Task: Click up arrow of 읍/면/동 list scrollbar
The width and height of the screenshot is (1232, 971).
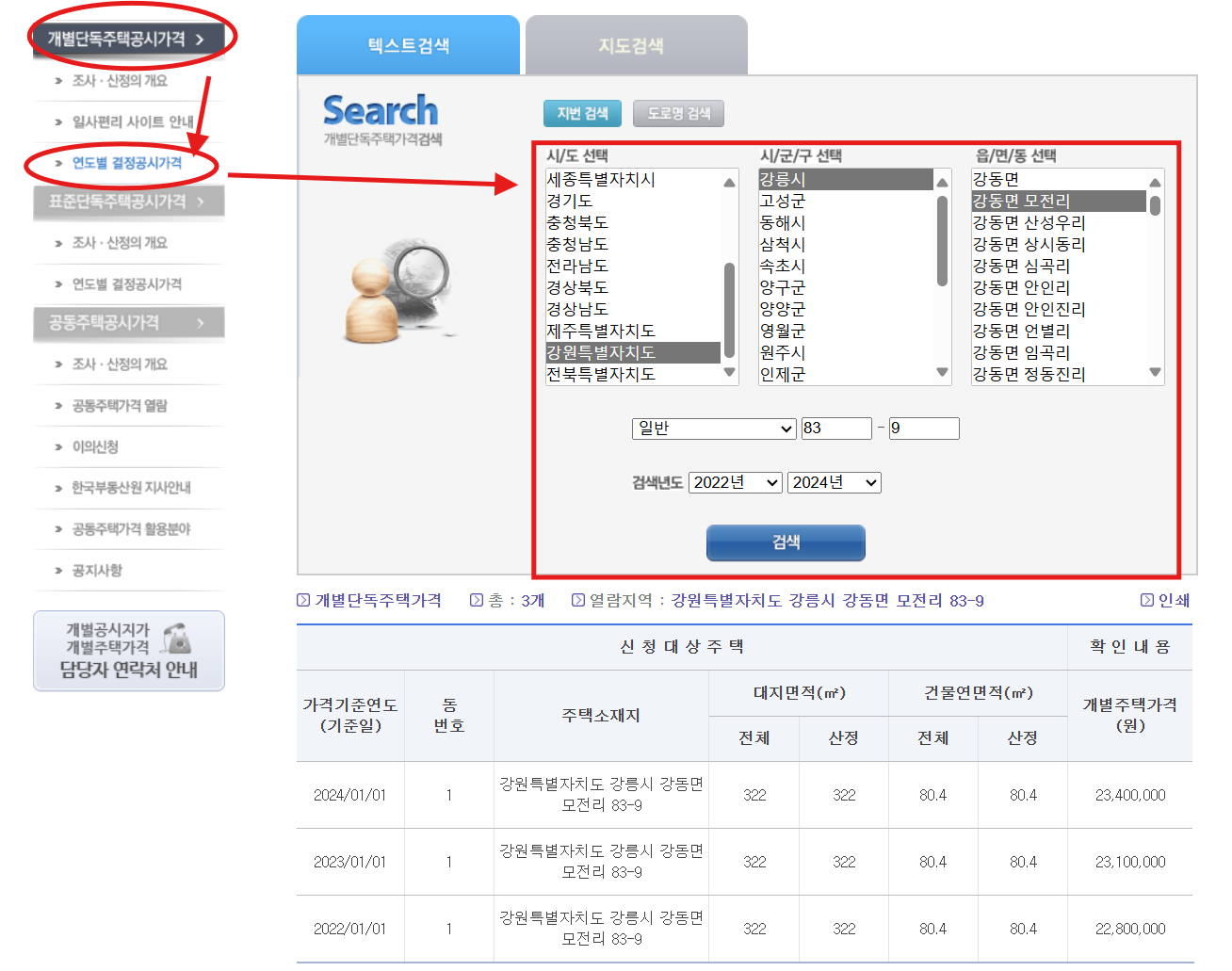Action: tap(1155, 181)
